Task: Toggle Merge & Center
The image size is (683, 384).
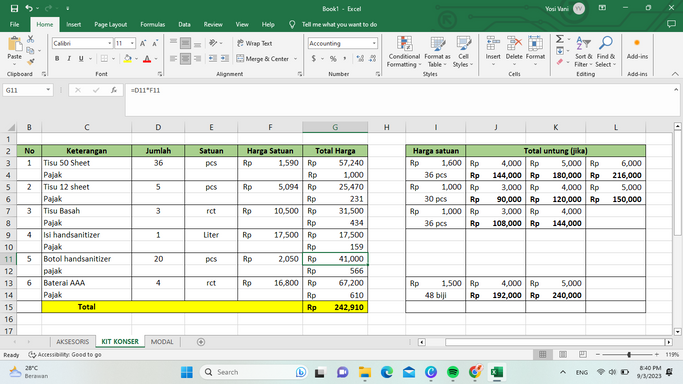Action: click(x=263, y=58)
